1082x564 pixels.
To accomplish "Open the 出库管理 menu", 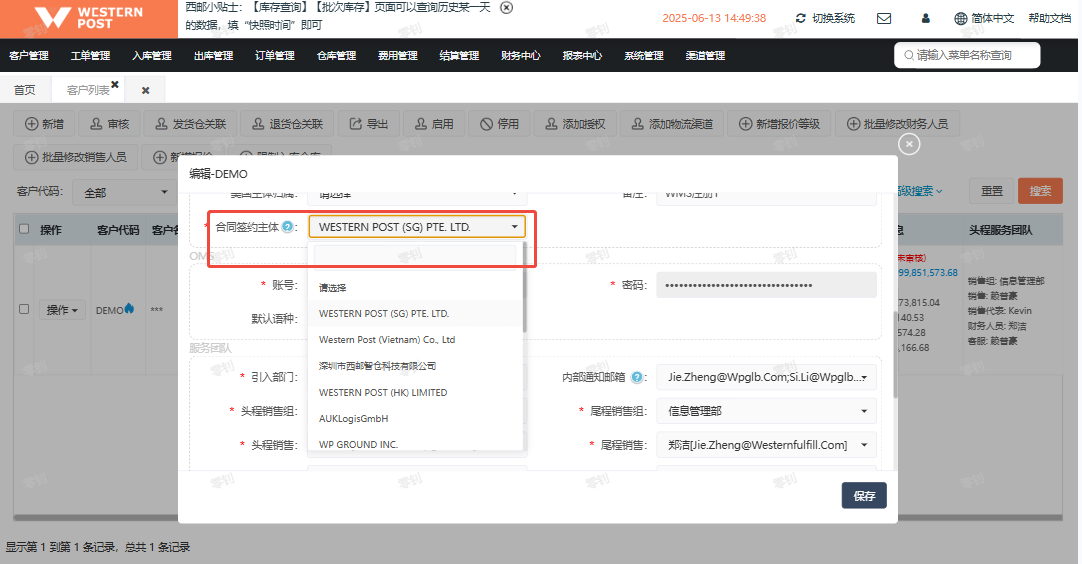I will (x=213, y=55).
